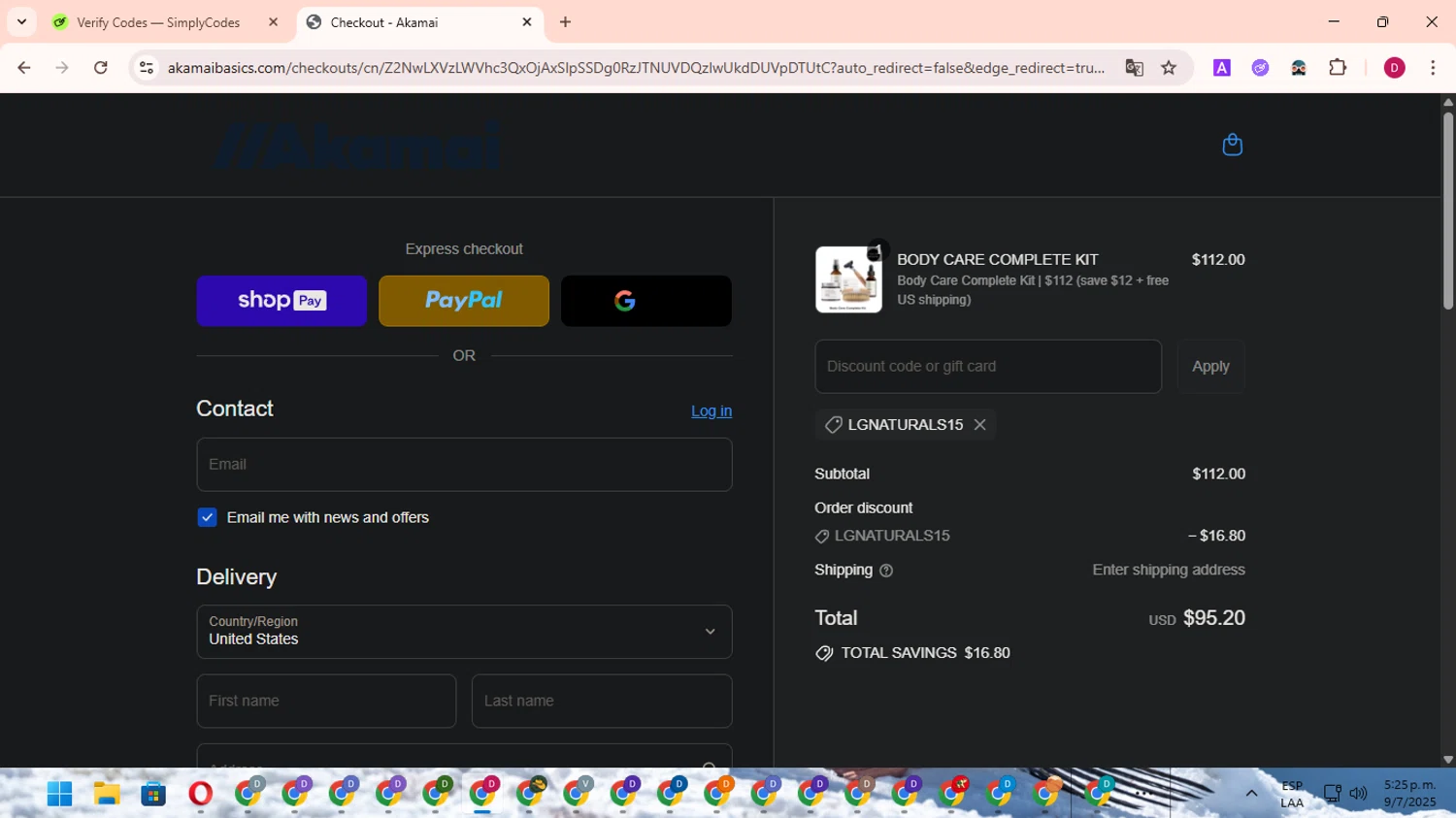
Task: Go forward in browser history
Action: coord(62,68)
